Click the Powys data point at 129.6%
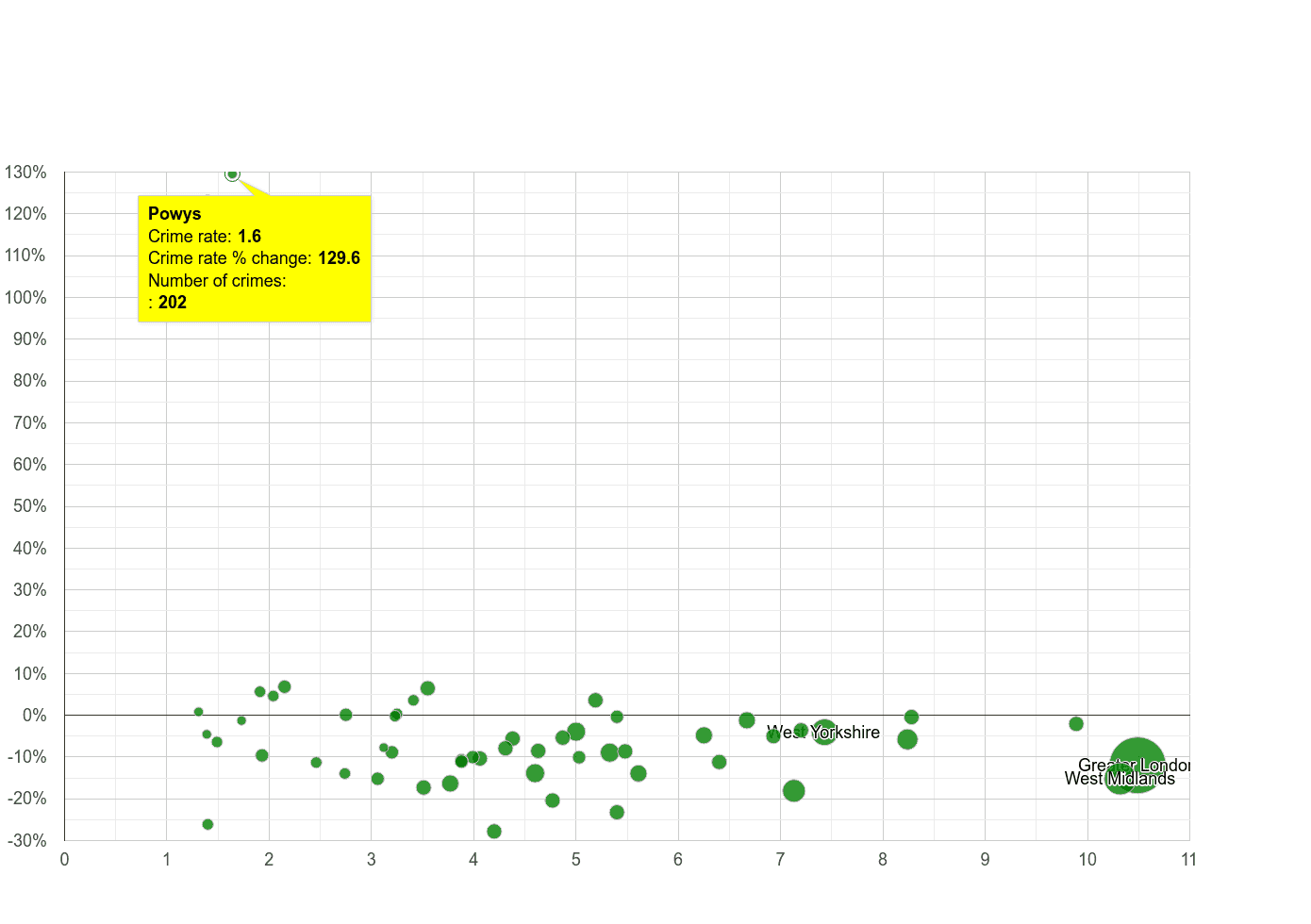Viewport: 1311px width, 924px height. coord(232,174)
